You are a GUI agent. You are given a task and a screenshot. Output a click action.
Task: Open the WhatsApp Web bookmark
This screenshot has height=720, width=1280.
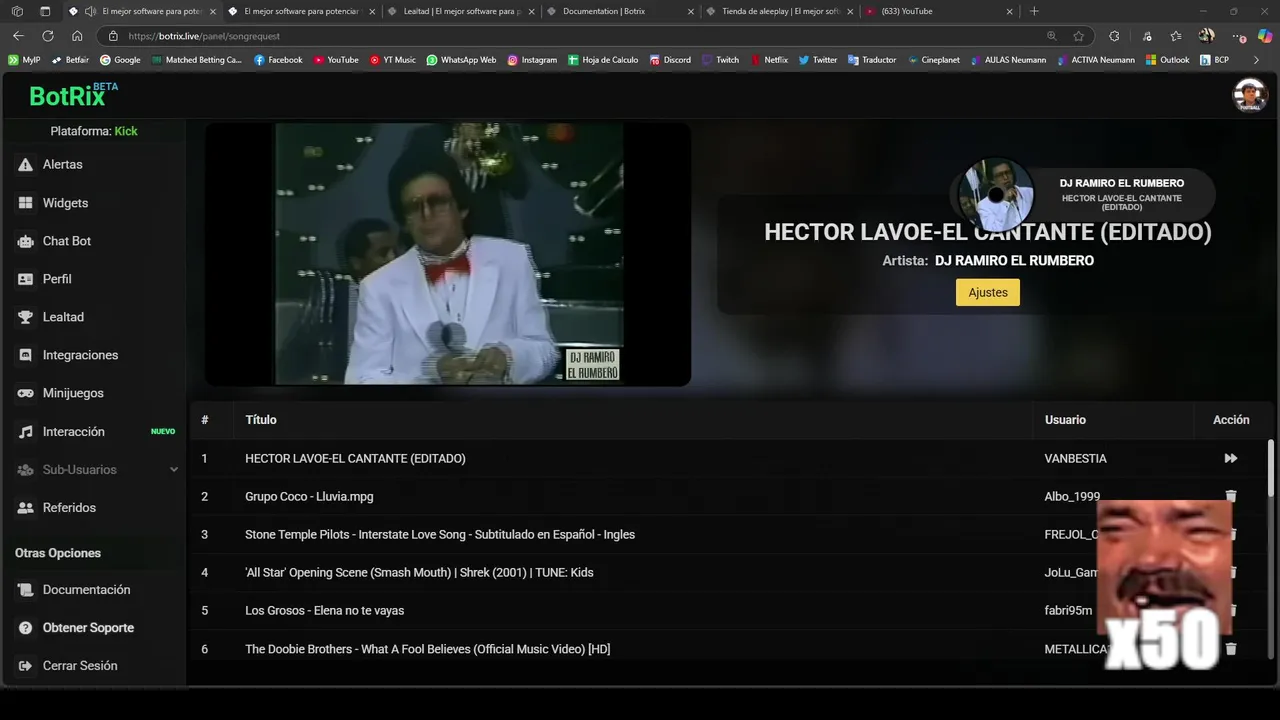tap(461, 60)
